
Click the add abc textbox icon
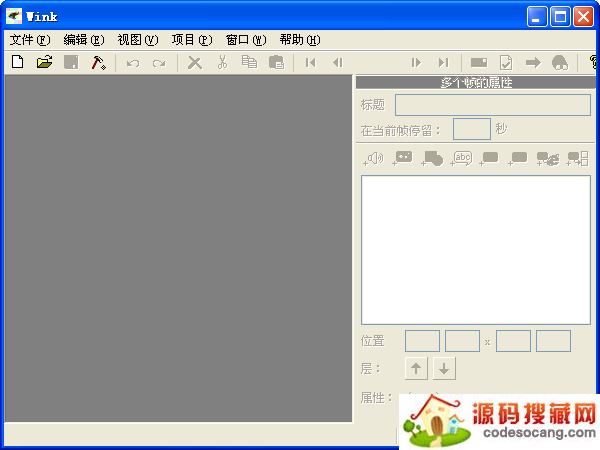461,158
